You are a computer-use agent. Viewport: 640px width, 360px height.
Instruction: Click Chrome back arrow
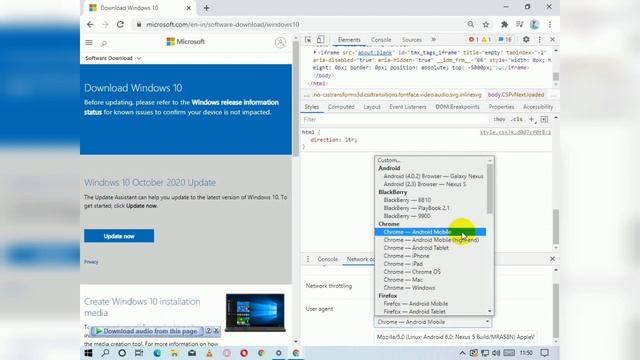point(90,24)
